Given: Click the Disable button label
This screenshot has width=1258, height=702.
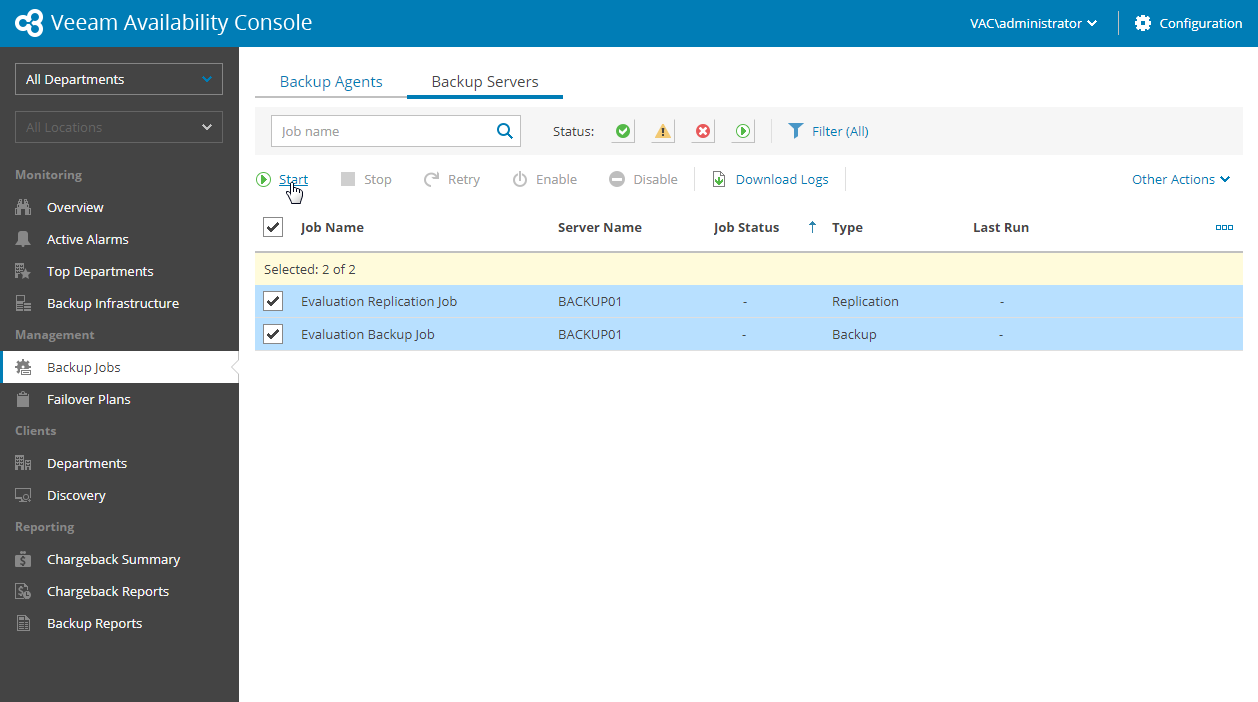Looking at the screenshot, I should click(x=655, y=179).
